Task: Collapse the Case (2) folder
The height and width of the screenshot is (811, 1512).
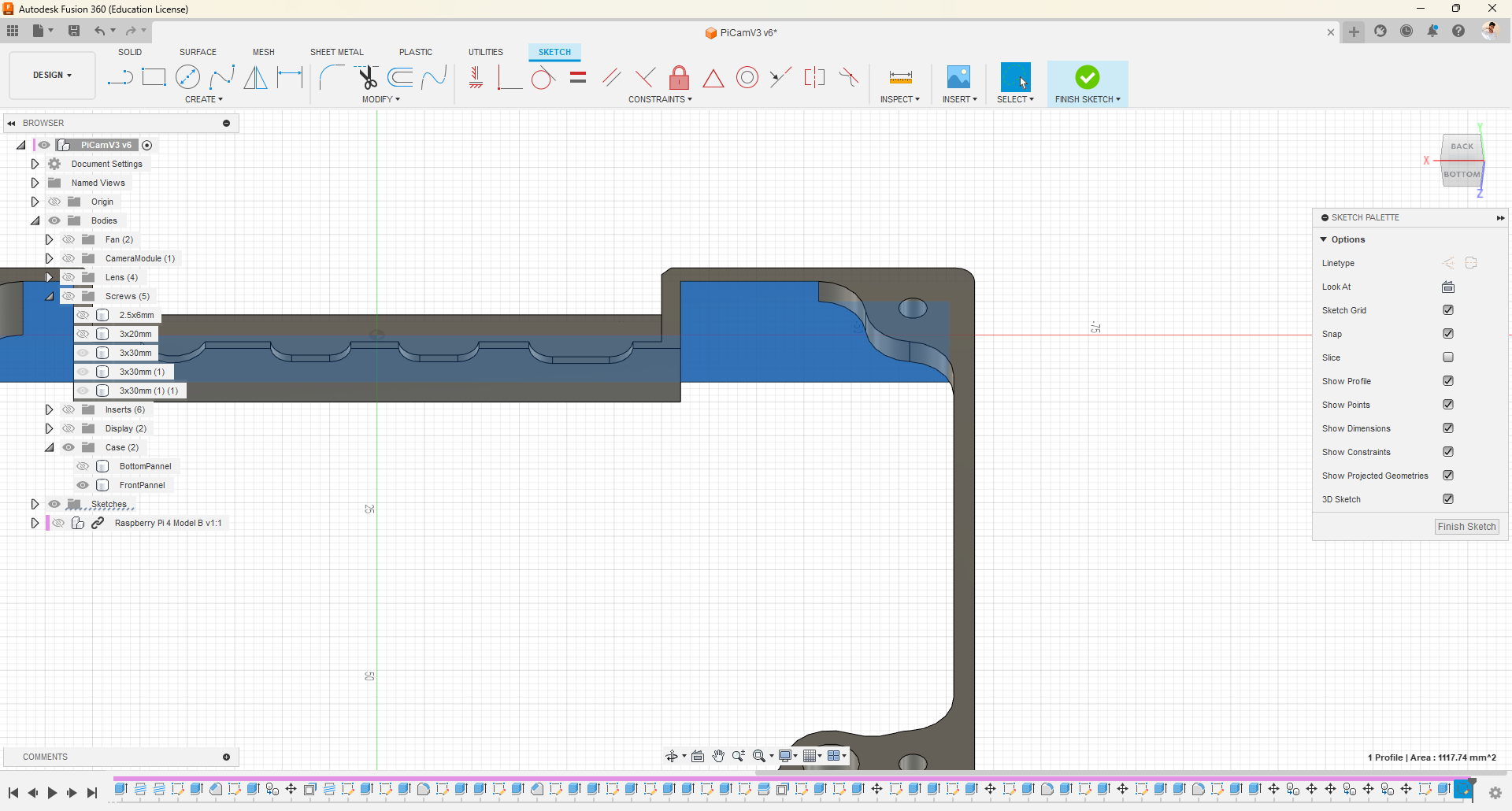Action: point(49,447)
